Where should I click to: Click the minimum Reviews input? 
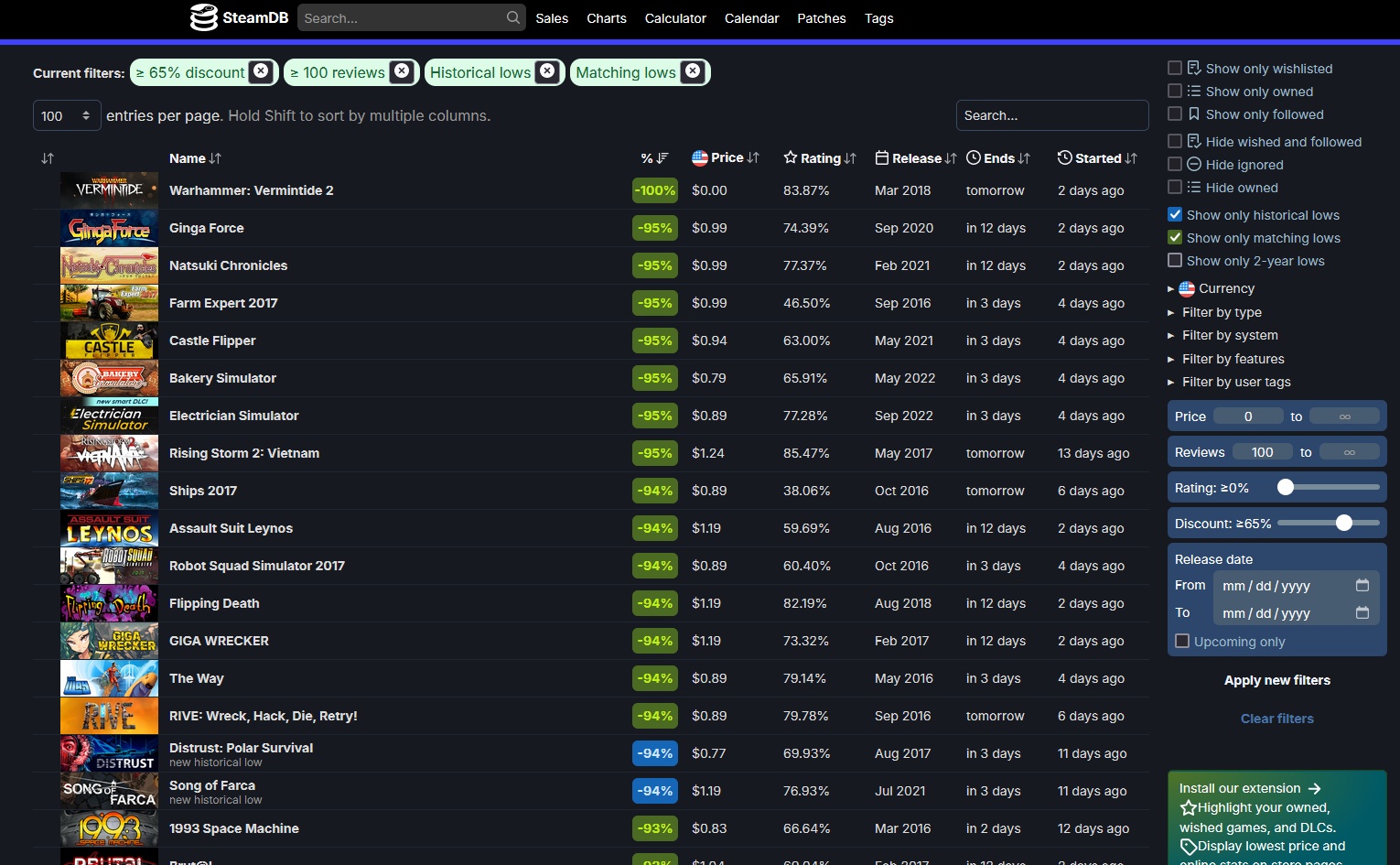tap(1262, 451)
